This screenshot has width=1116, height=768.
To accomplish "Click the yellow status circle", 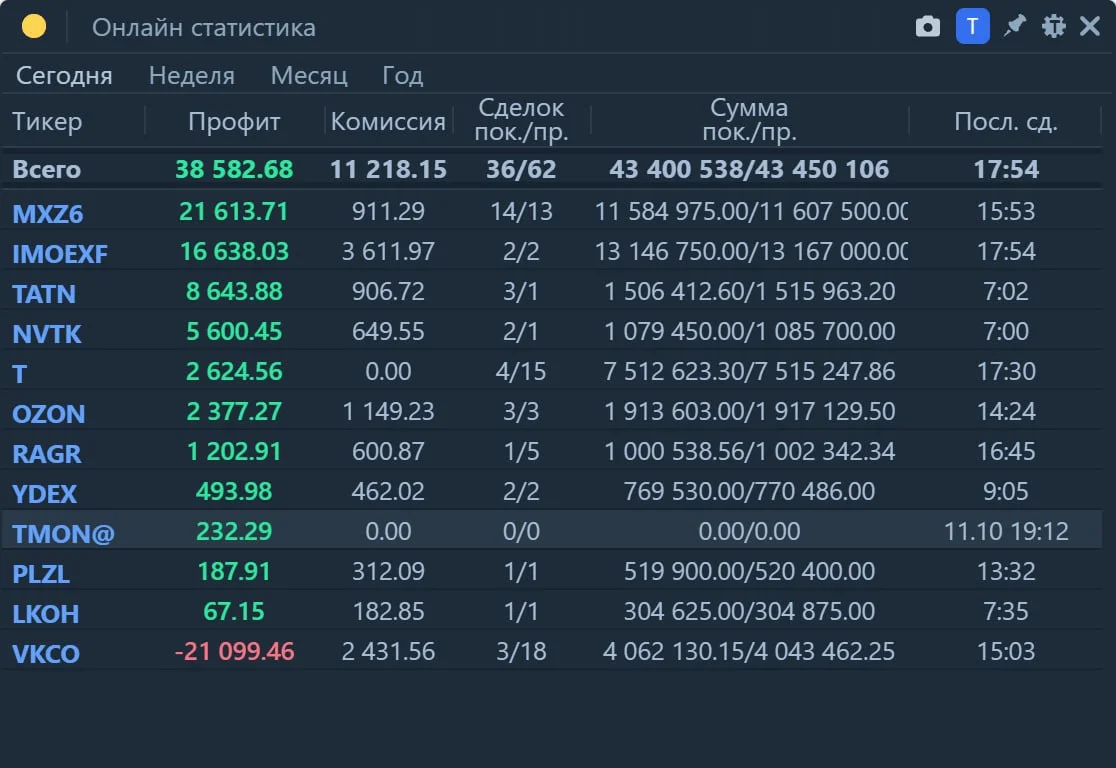I will (33, 26).
